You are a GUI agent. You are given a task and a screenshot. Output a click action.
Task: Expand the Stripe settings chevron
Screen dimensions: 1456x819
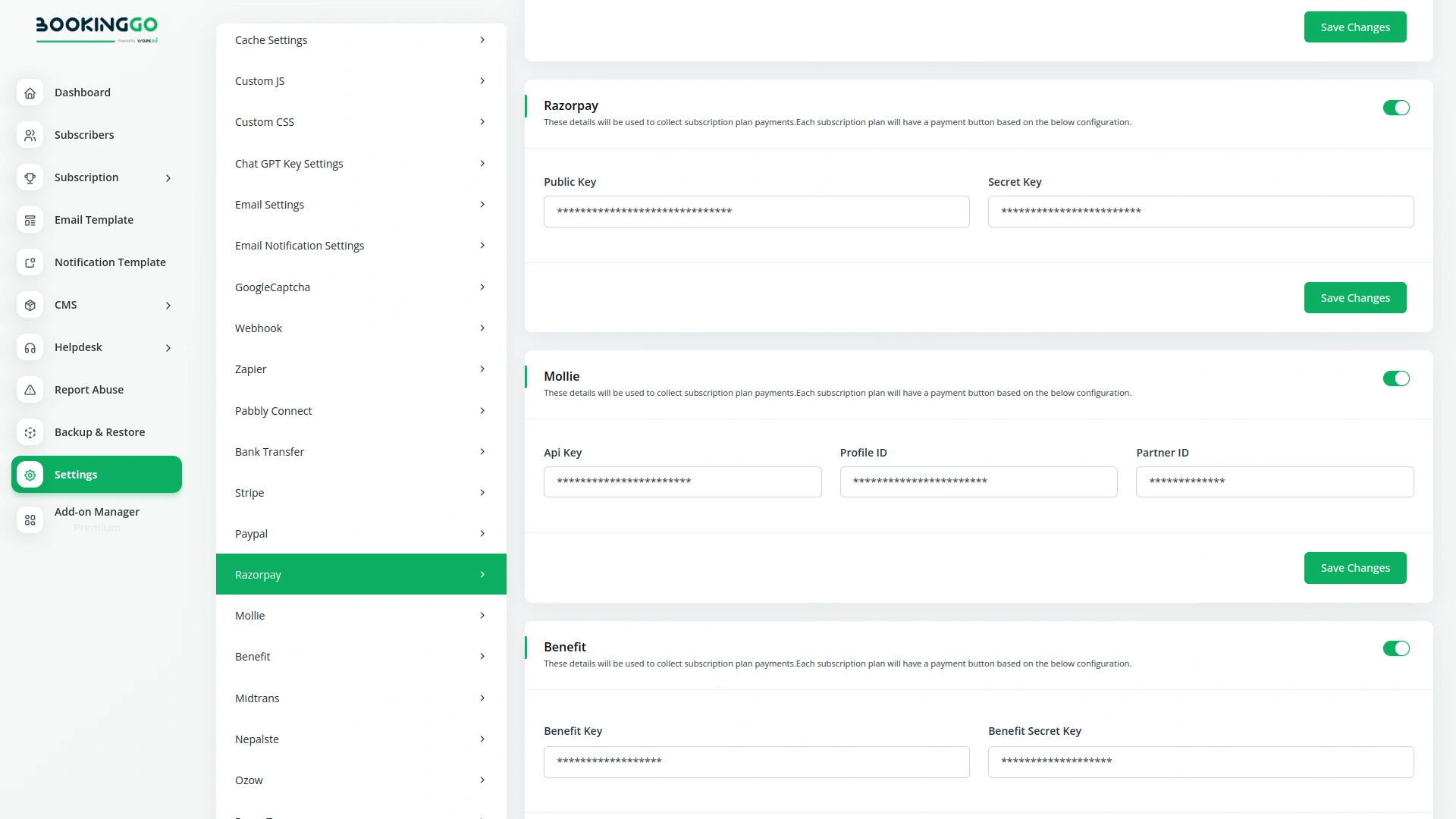[483, 492]
